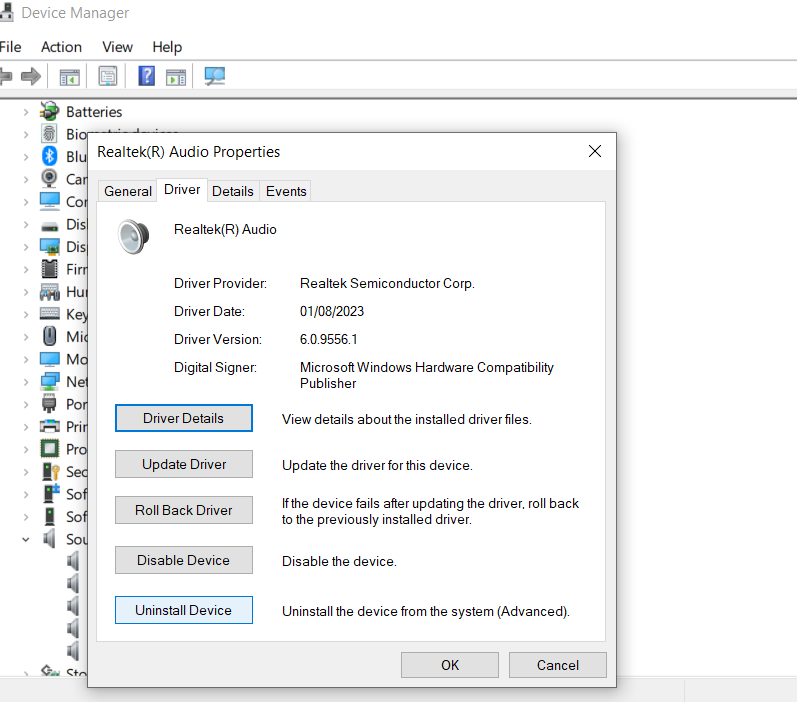Select the Firmware chip icon
797x702 pixels.
[x=49, y=268]
